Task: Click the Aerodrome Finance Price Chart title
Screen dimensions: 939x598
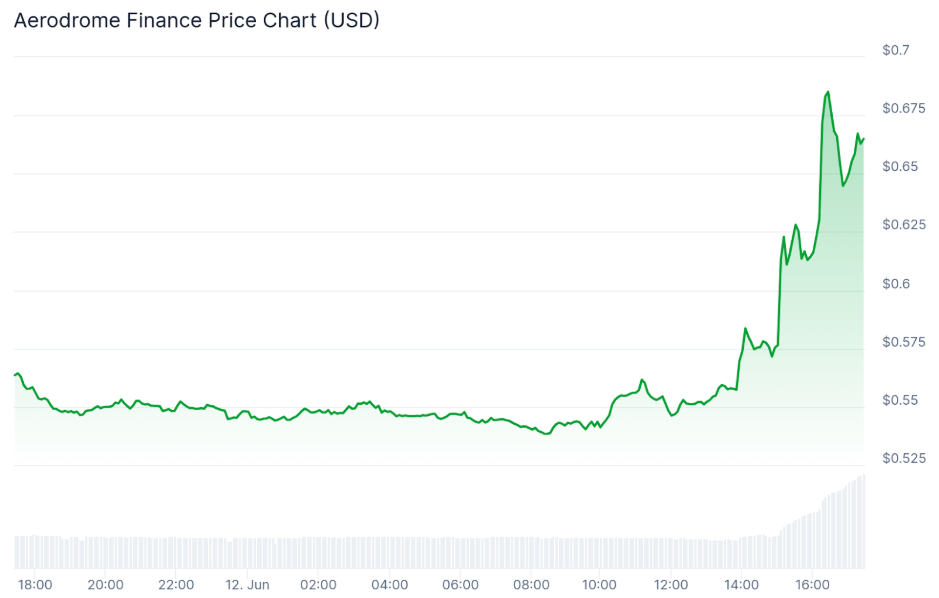Action: tap(196, 20)
